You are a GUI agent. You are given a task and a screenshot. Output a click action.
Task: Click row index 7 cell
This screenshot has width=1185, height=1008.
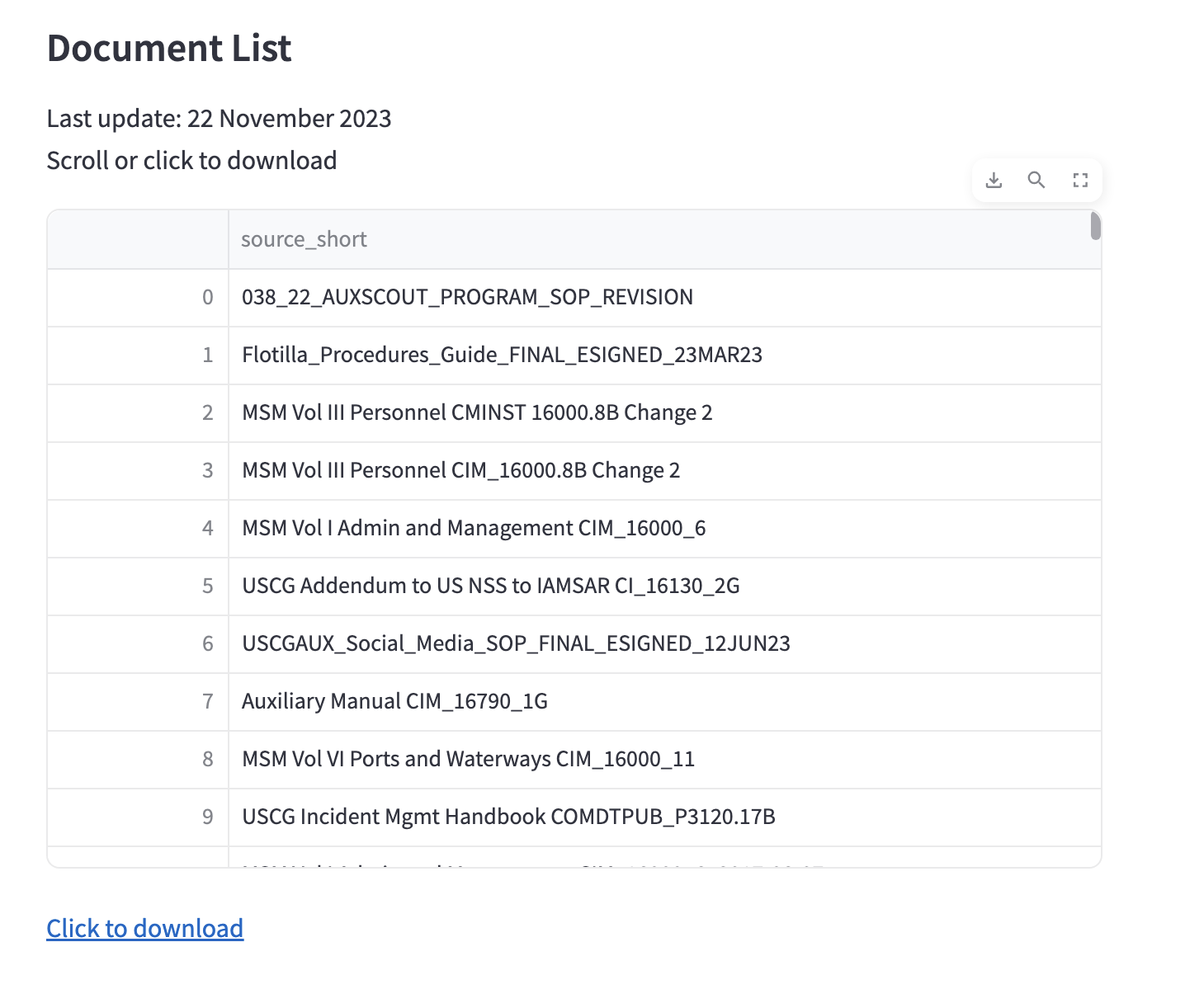[x=138, y=702]
